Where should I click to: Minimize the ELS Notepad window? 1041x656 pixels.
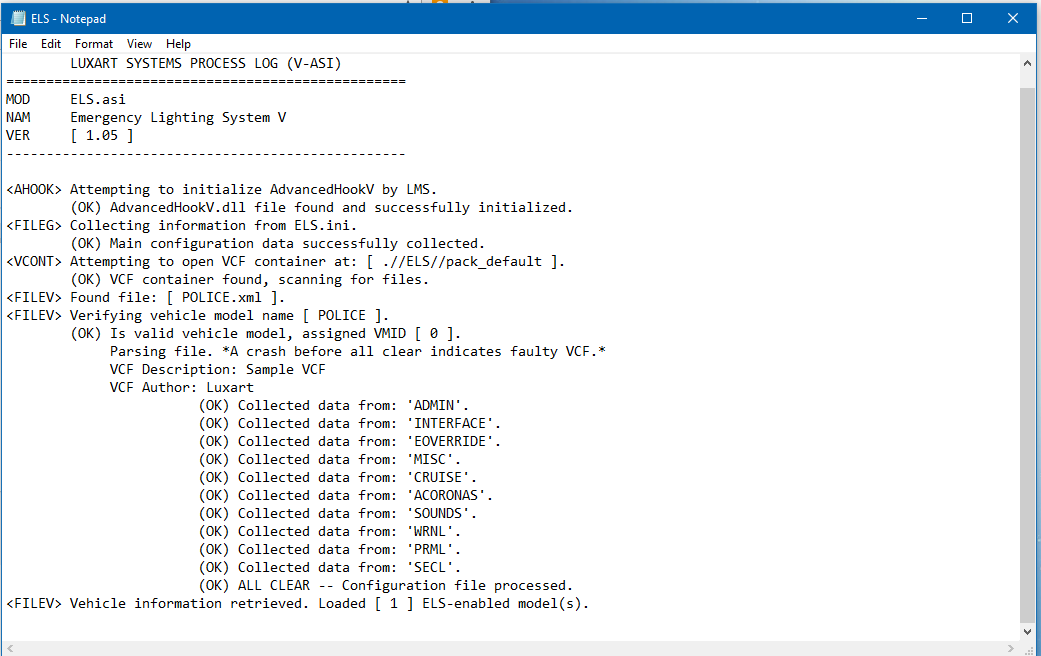[920, 18]
